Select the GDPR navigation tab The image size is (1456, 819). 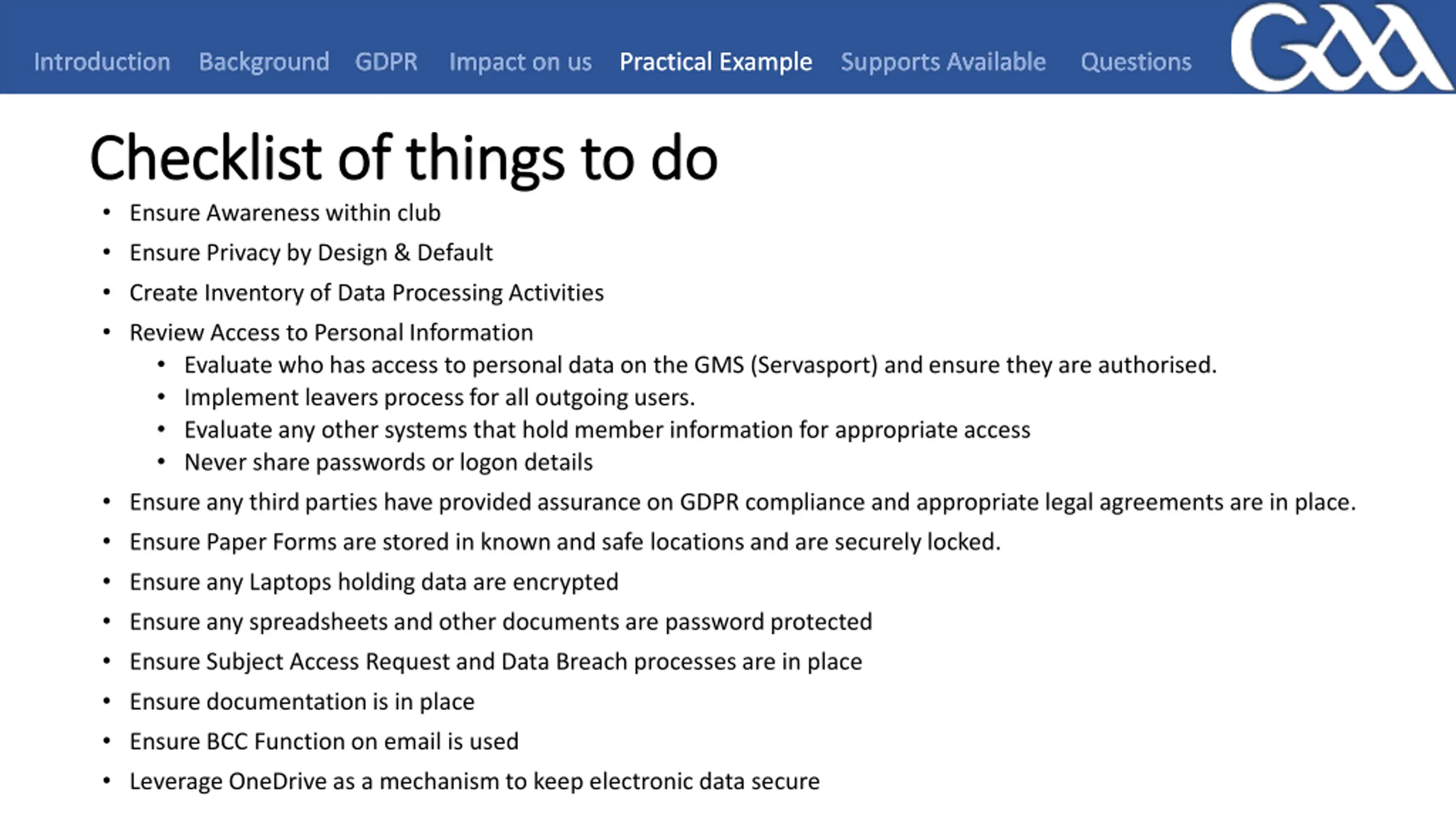(386, 61)
